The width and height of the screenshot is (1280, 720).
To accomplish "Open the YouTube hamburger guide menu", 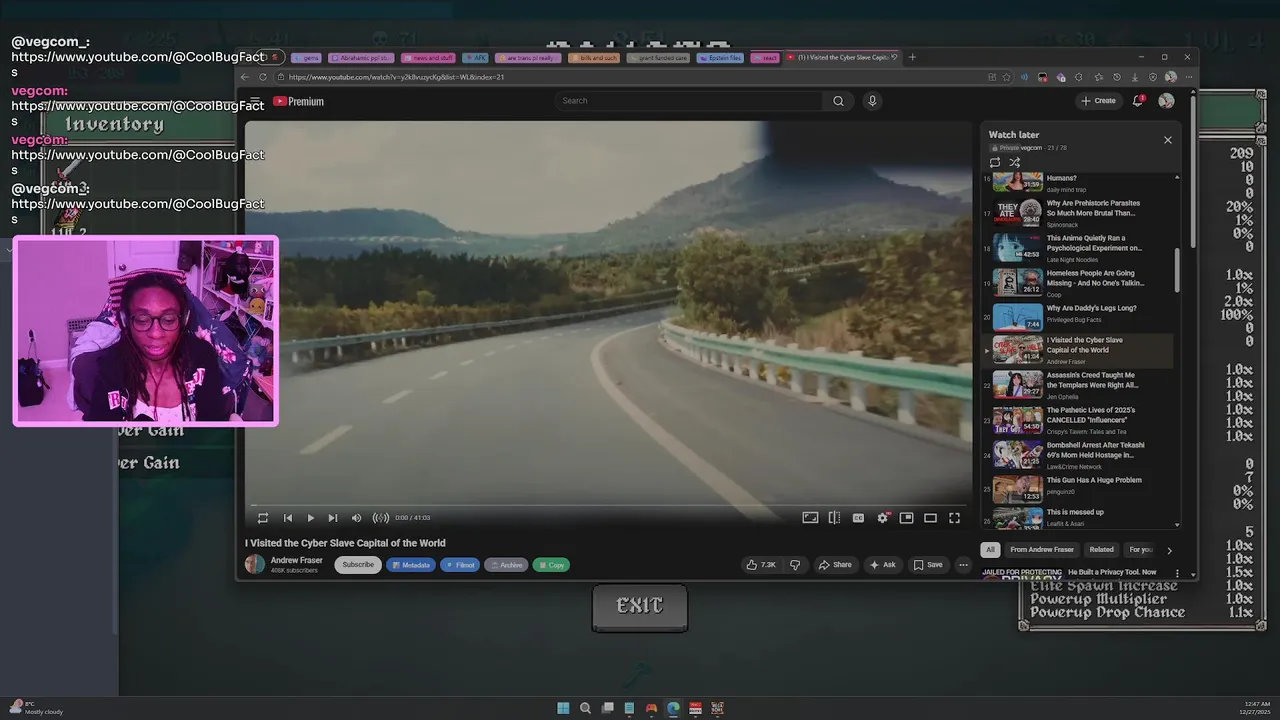I will point(255,101).
